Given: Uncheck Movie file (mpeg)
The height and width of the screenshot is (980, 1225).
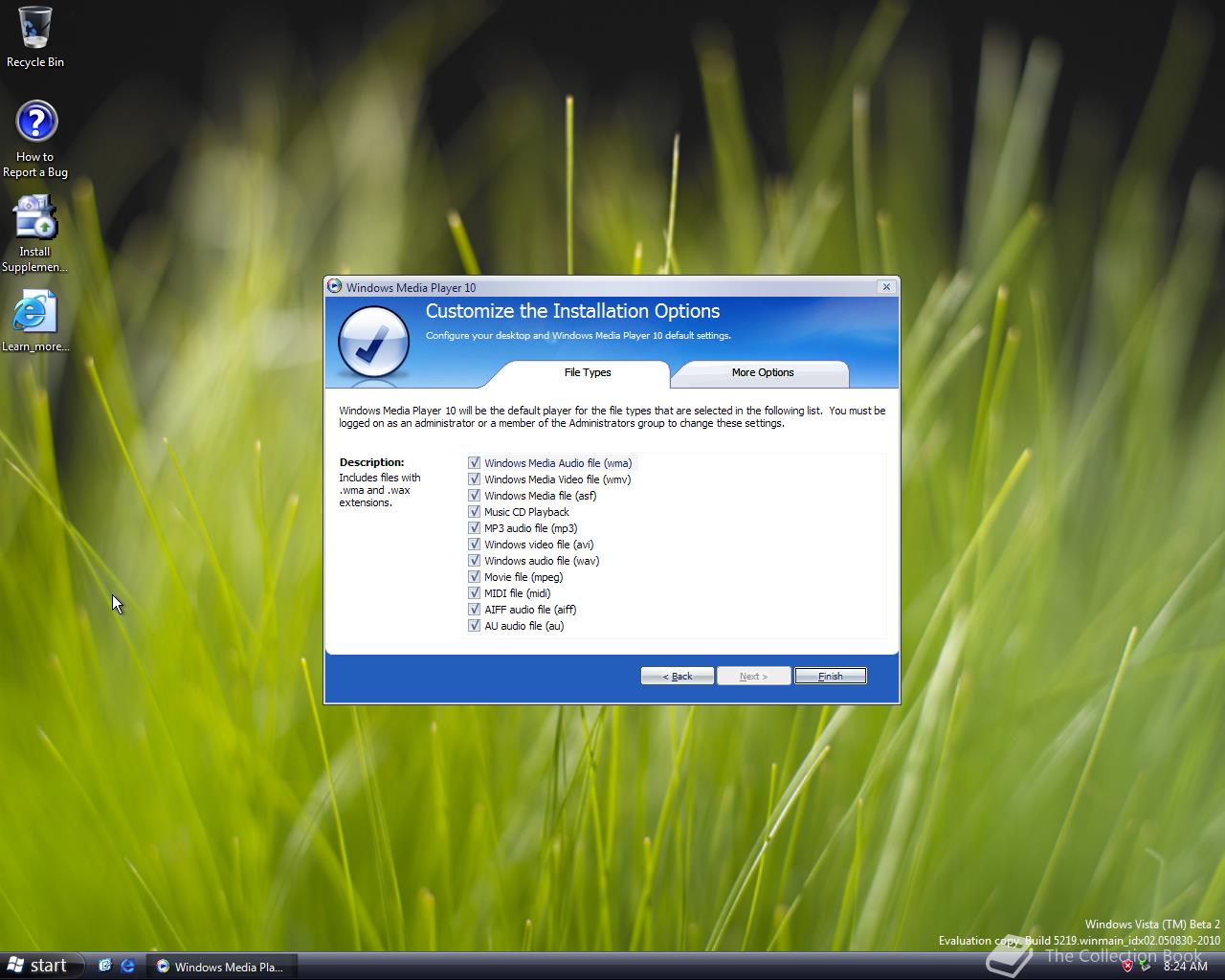Looking at the screenshot, I should coord(474,577).
